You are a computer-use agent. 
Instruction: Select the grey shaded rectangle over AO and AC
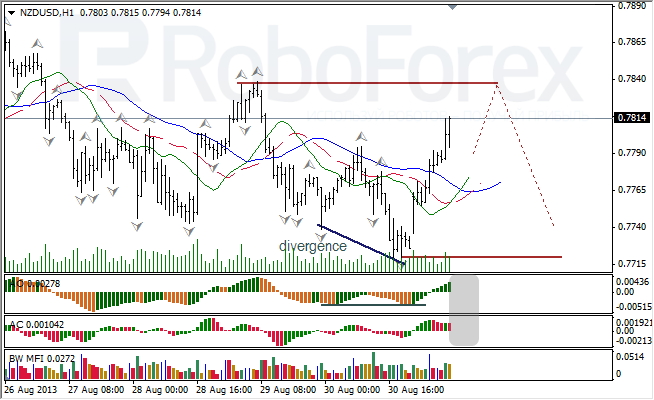[x=464, y=311]
